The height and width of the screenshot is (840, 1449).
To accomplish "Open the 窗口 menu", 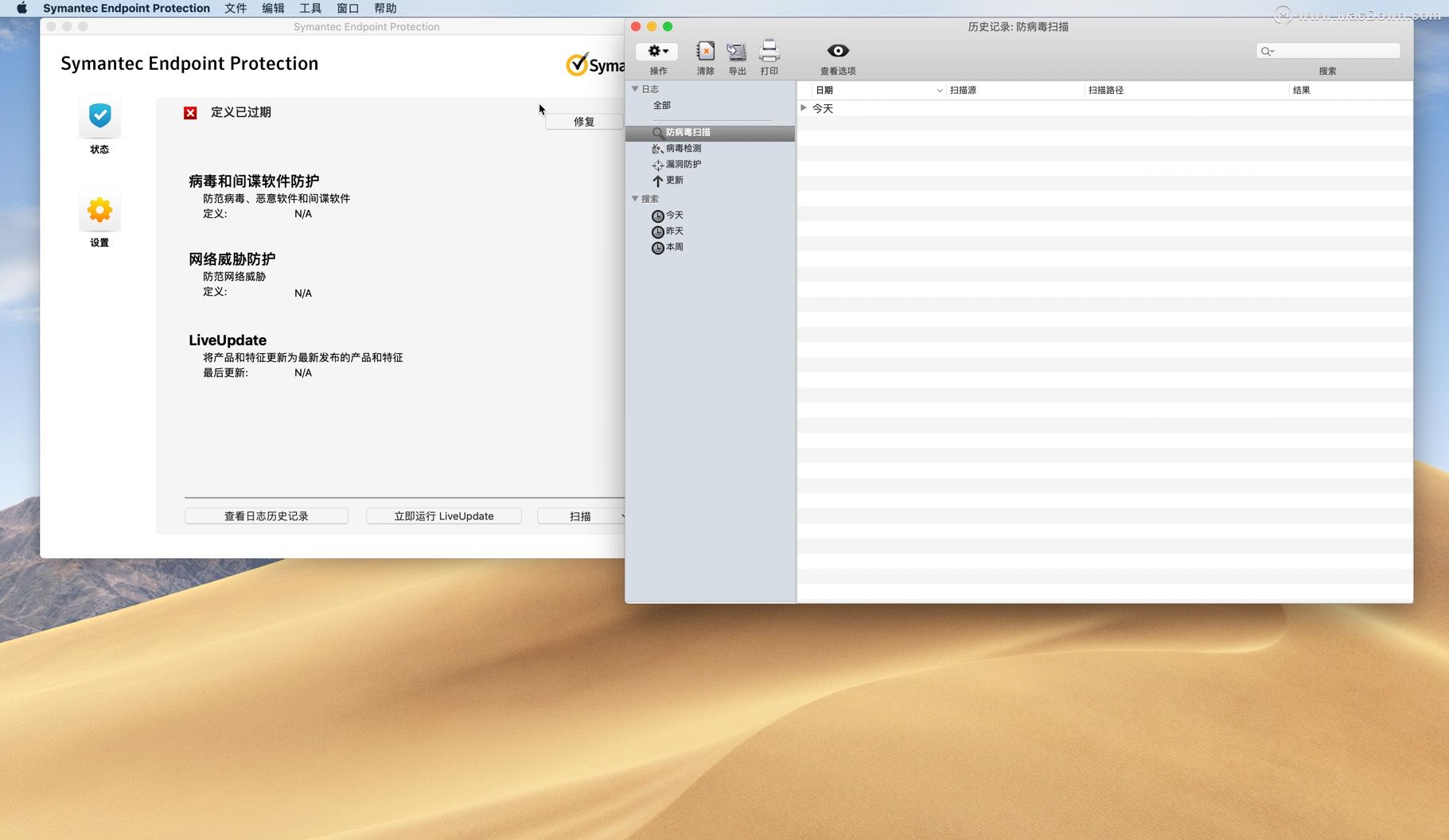I will click(348, 8).
